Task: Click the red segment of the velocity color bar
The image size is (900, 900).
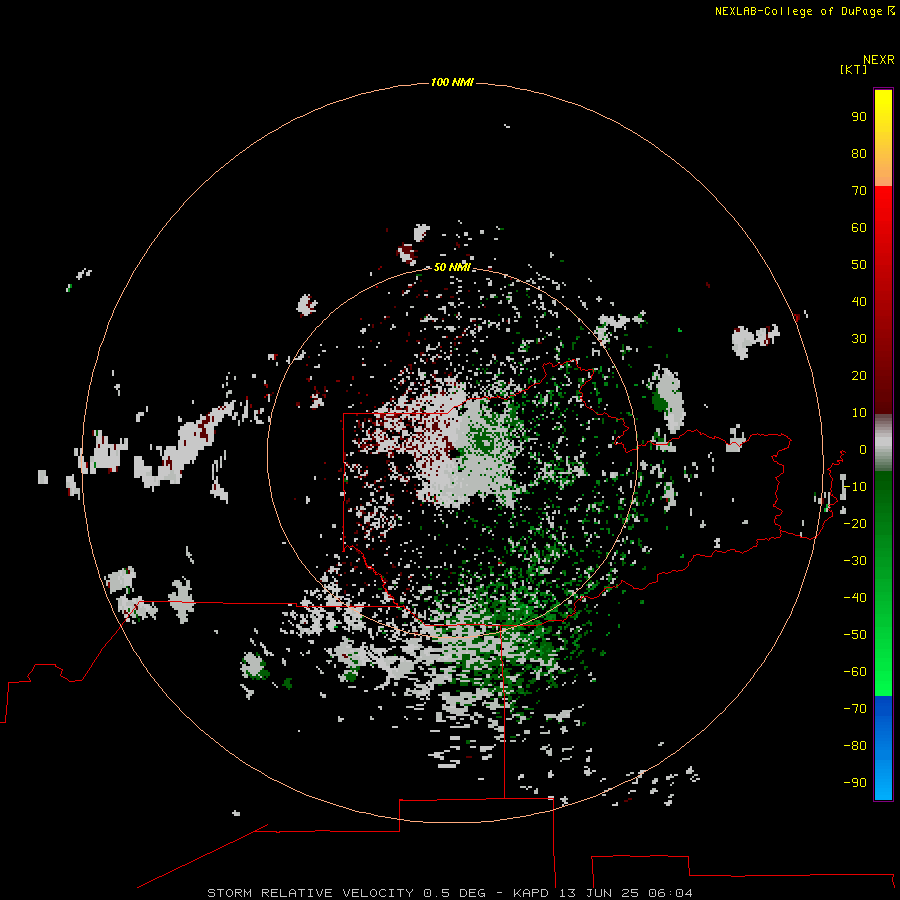Action: [x=883, y=298]
